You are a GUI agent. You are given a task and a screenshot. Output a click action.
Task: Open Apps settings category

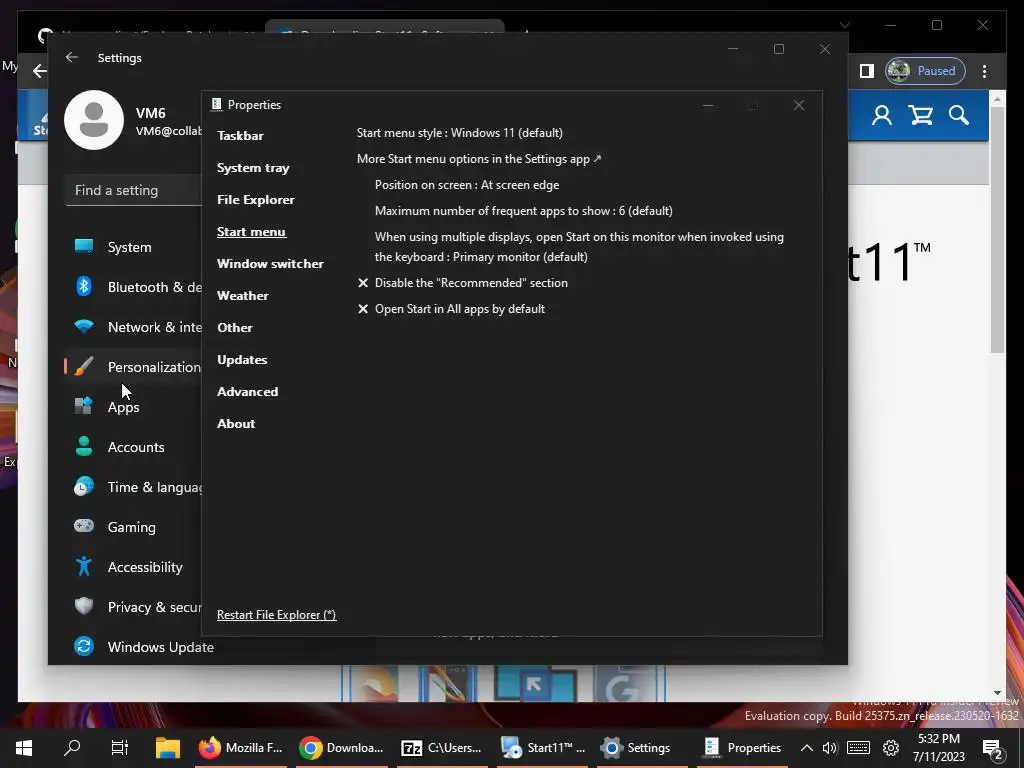[133, 407]
